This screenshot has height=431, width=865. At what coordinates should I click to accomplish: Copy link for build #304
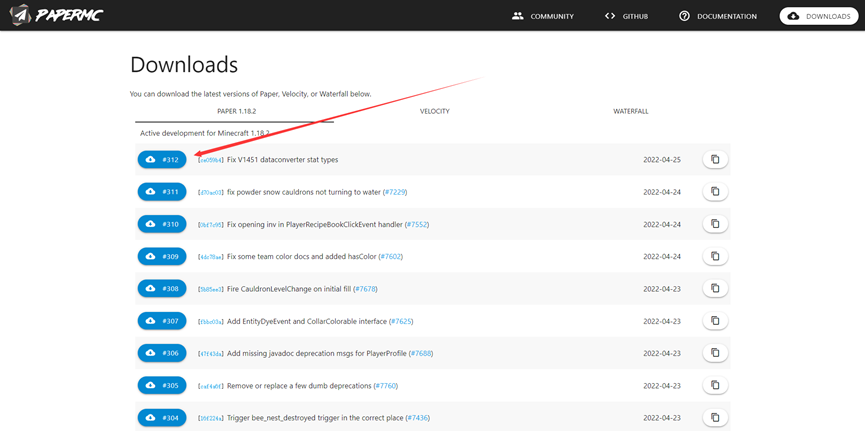coord(715,417)
